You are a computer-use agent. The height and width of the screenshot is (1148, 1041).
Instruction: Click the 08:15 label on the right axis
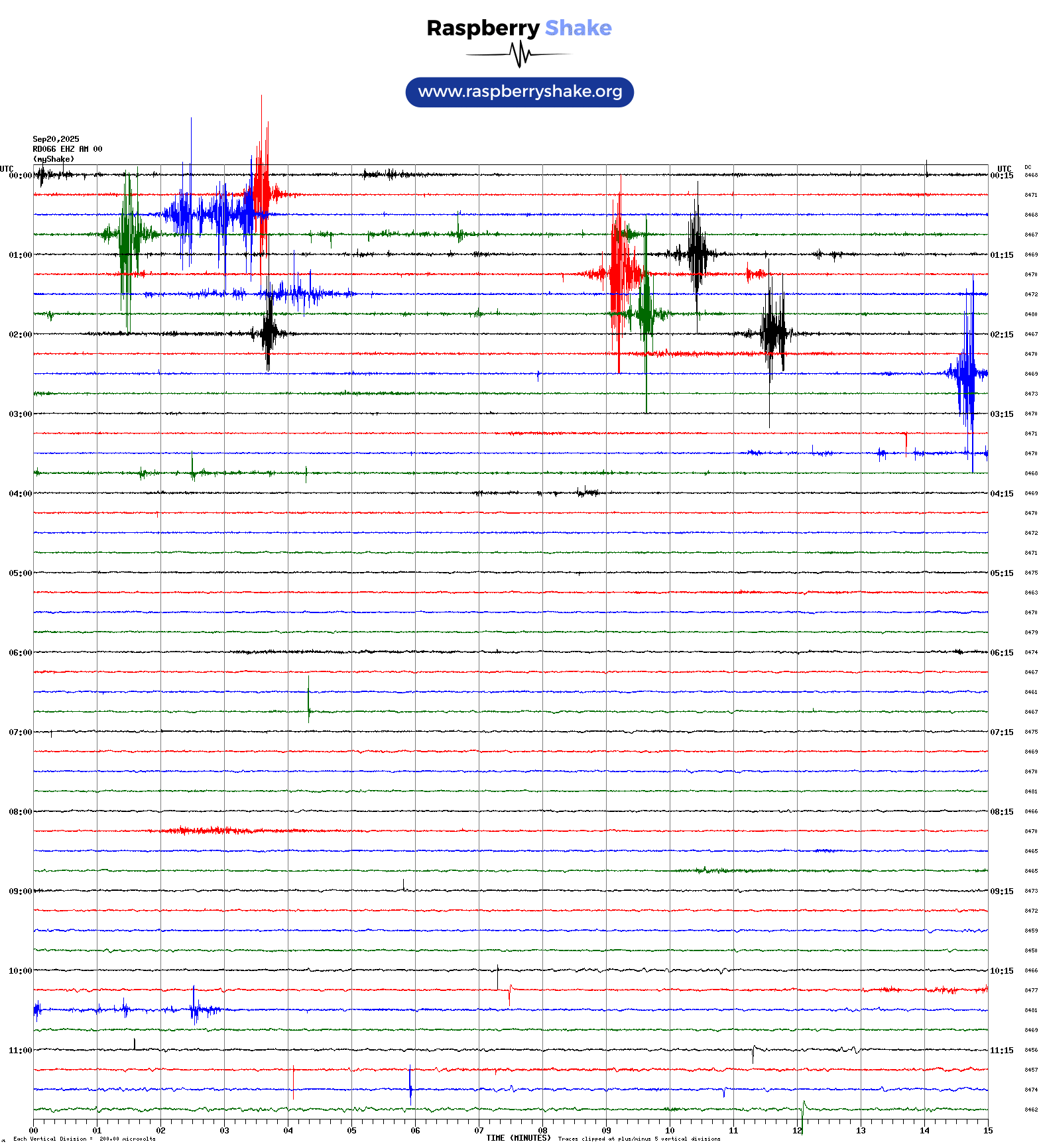(1001, 812)
